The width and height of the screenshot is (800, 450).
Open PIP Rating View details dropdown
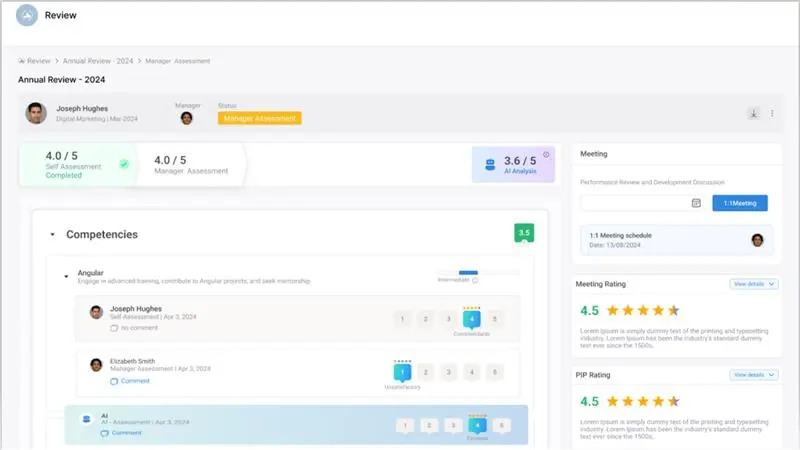(754, 375)
